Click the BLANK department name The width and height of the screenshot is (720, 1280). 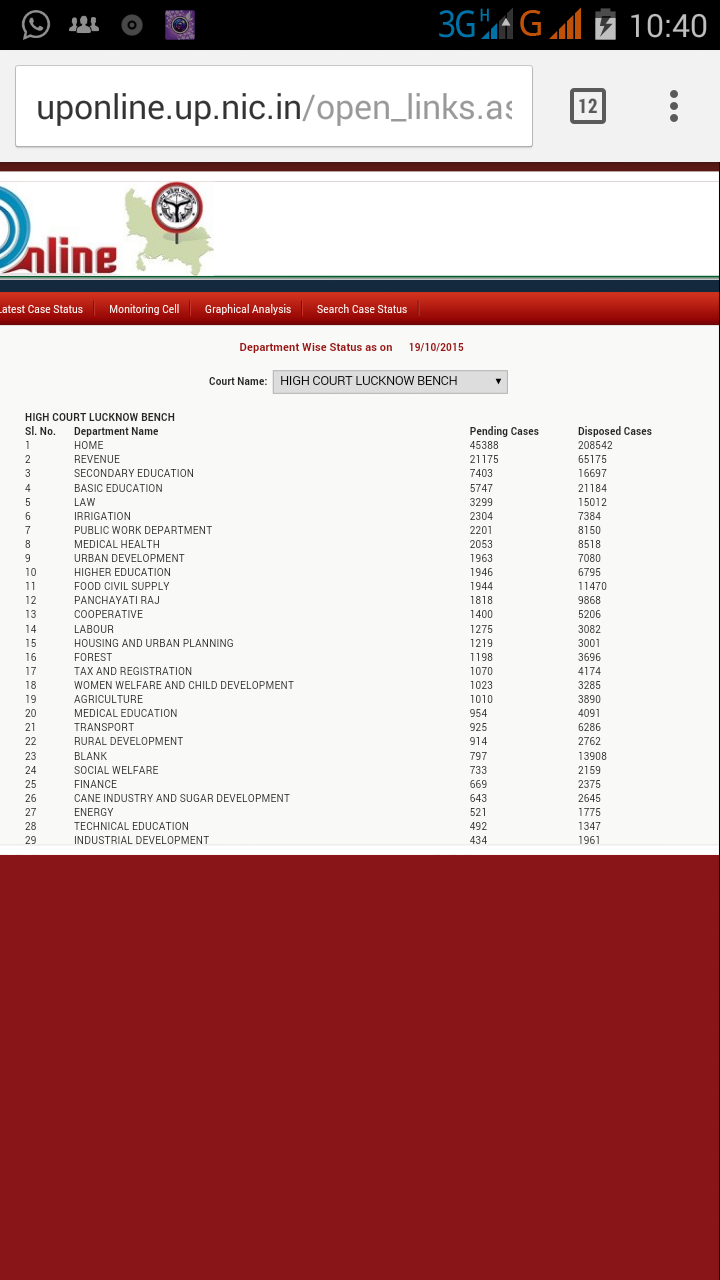coord(90,757)
